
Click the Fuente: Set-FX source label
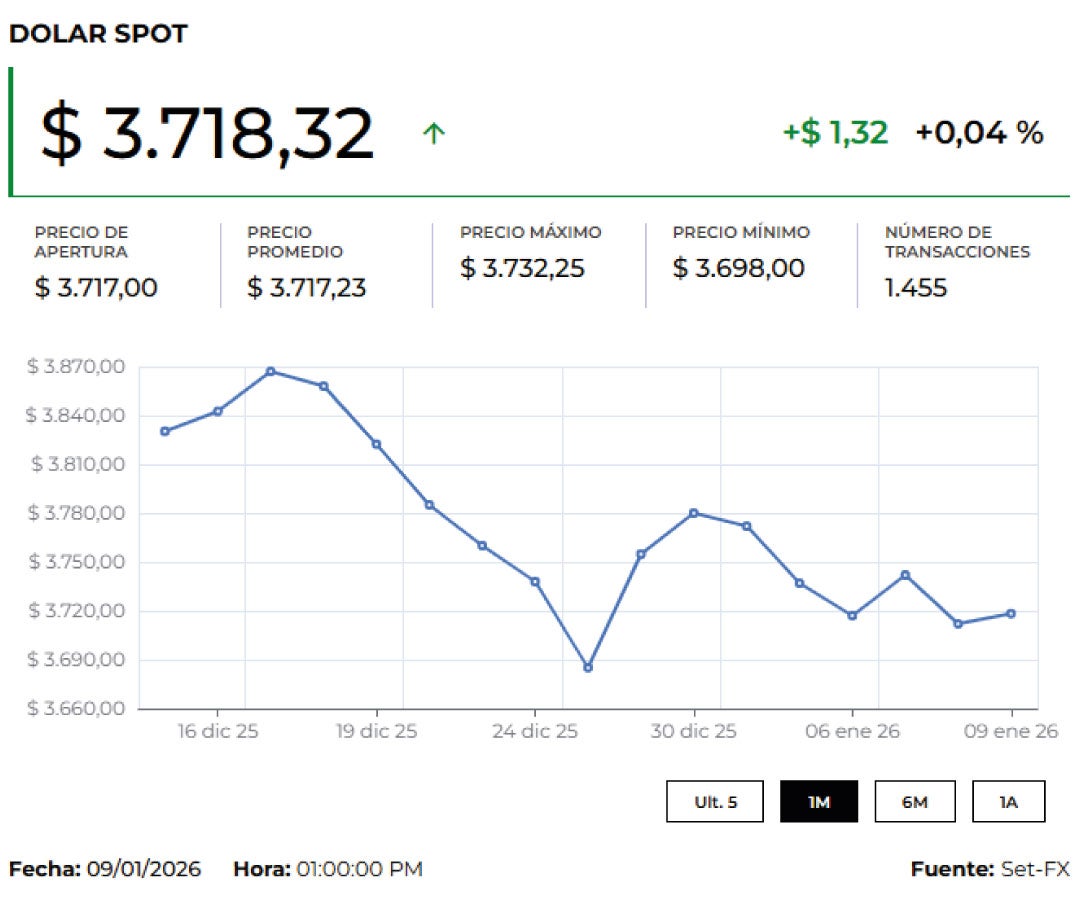[989, 869]
